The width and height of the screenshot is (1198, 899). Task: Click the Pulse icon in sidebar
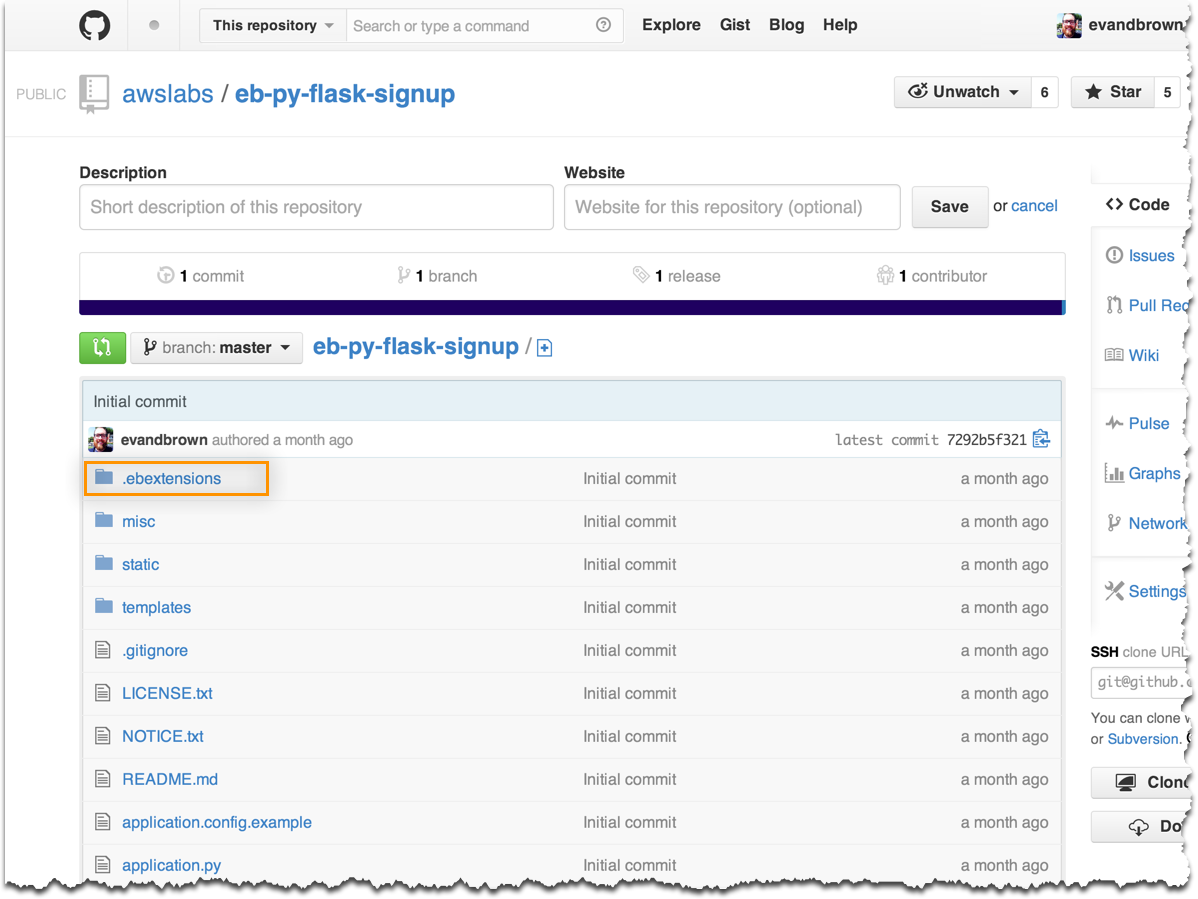[1114, 423]
